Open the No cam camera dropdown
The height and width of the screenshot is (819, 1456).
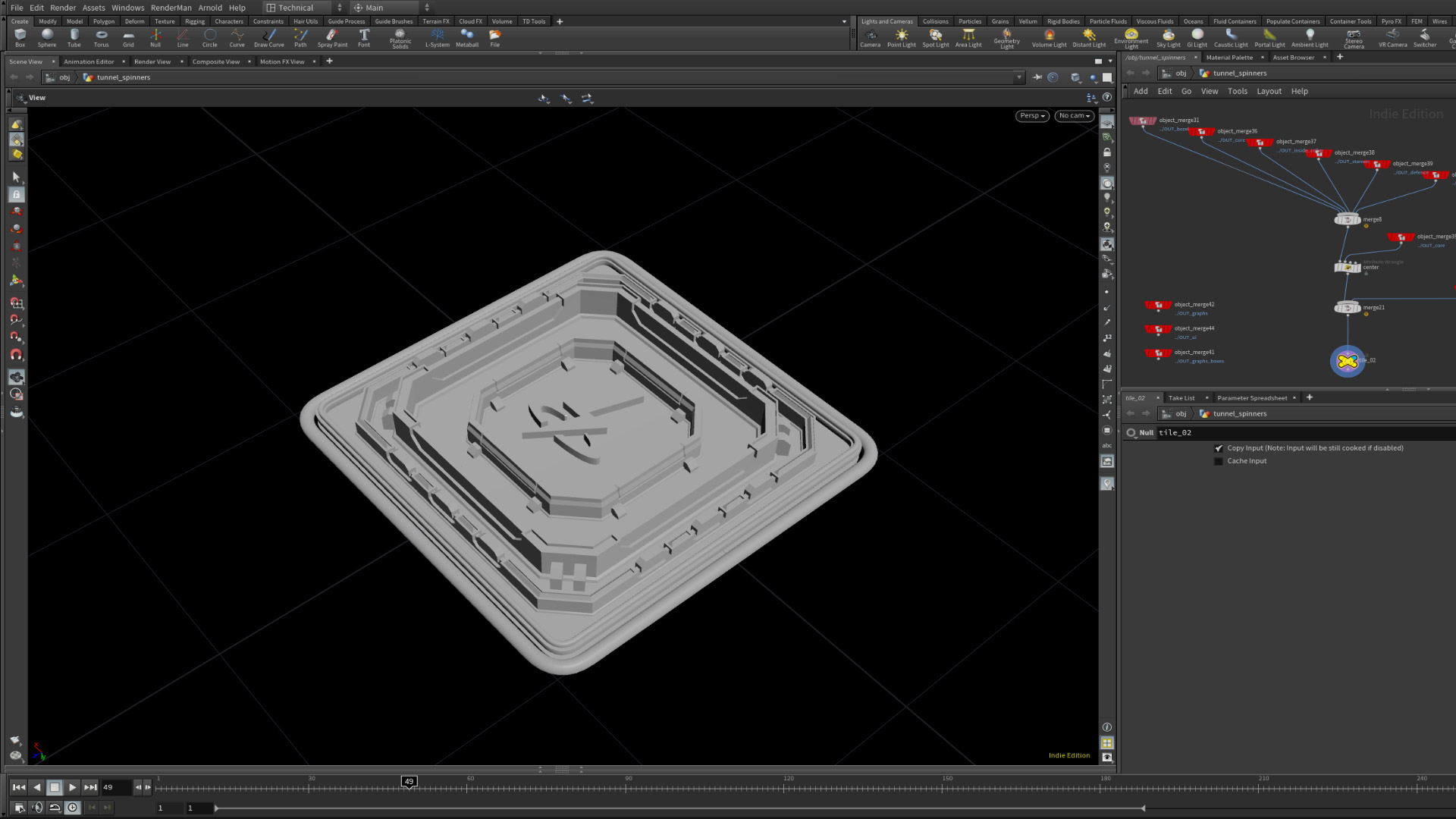[x=1075, y=116]
